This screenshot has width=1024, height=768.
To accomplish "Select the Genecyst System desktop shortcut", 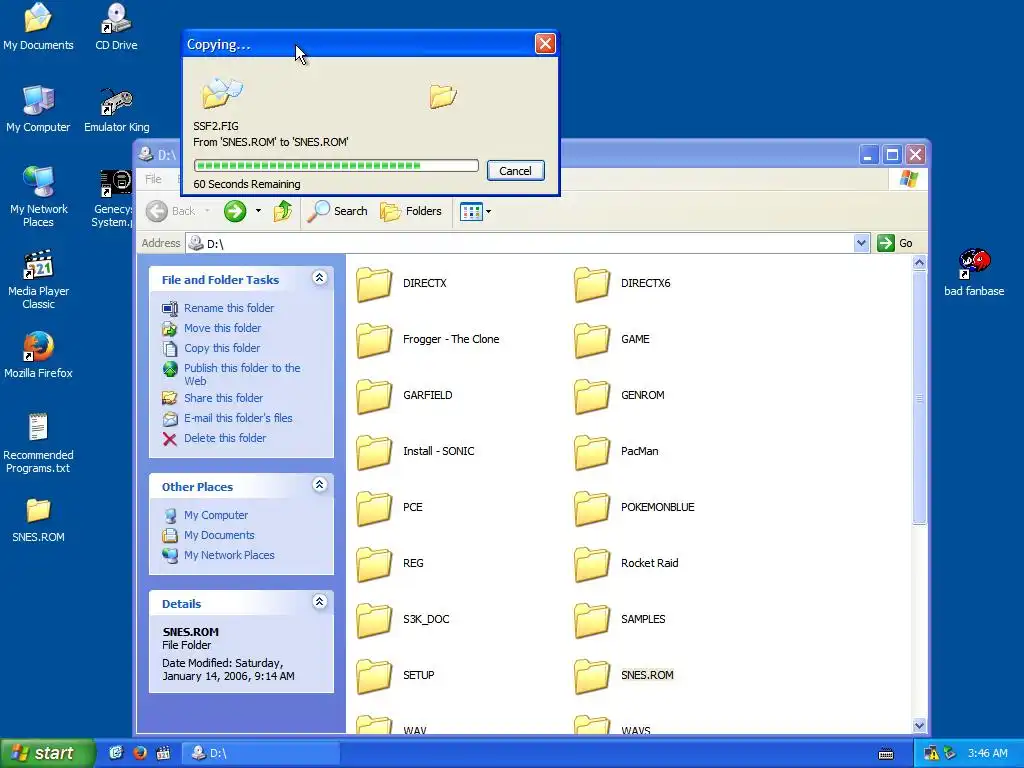I will pyautogui.click(x=112, y=197).
